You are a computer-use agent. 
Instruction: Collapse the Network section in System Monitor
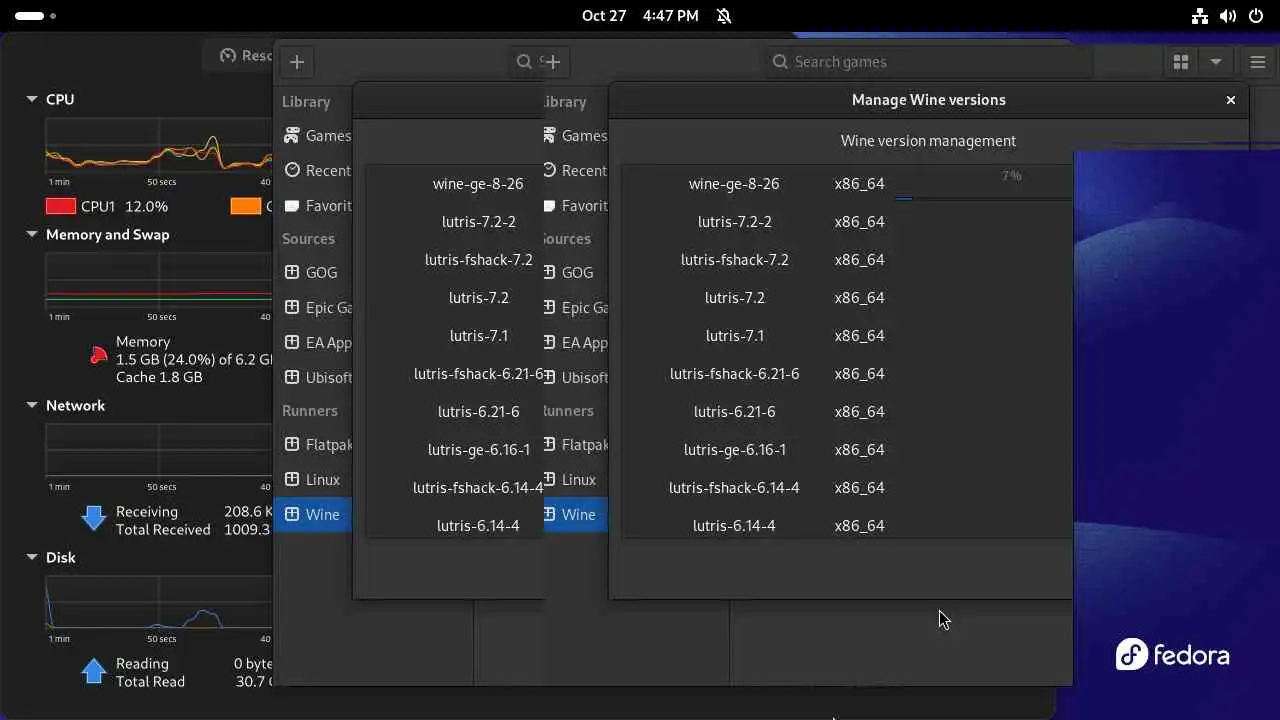coord(32,406)
